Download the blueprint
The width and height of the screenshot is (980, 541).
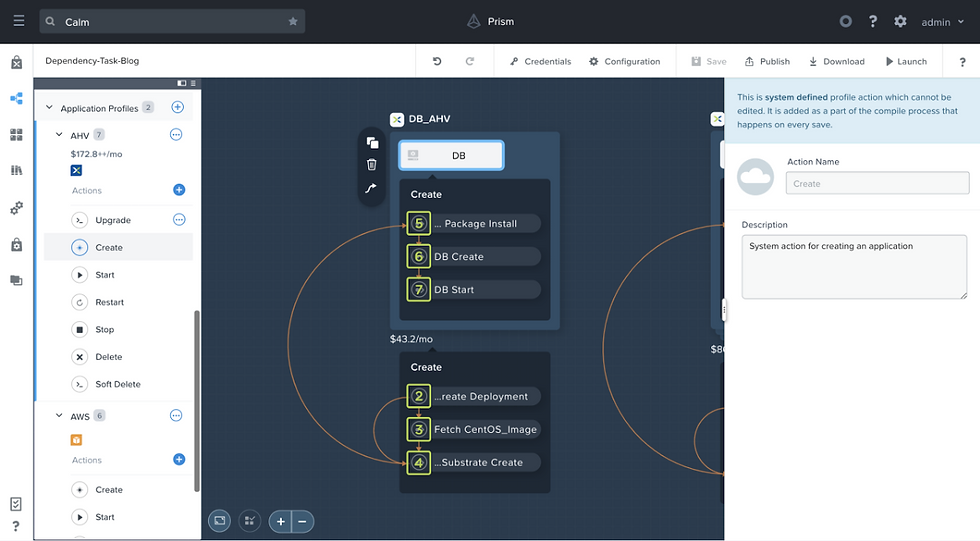tap(837, 61)
